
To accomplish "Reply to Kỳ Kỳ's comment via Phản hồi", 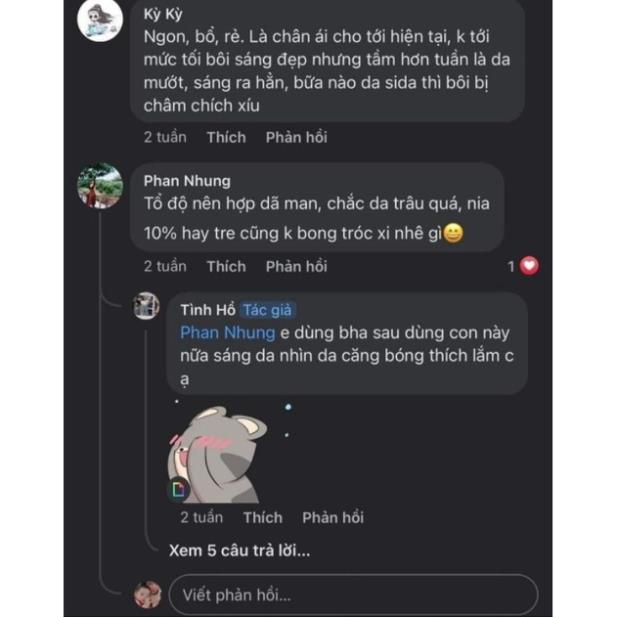I will (296, 137).
